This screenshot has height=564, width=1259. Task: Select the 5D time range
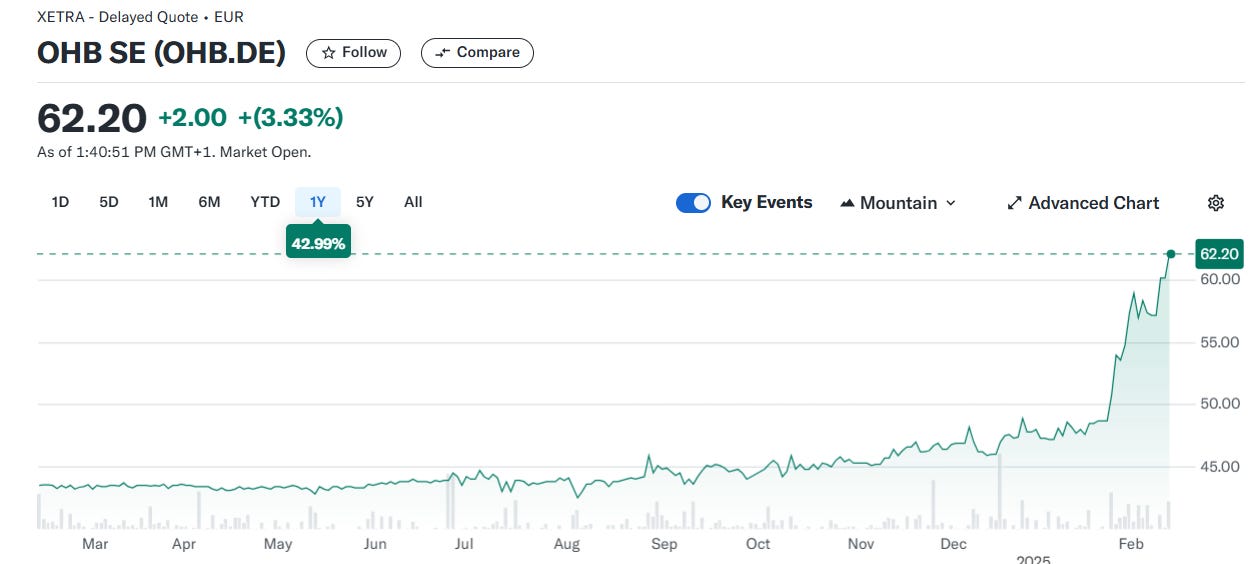109,202
